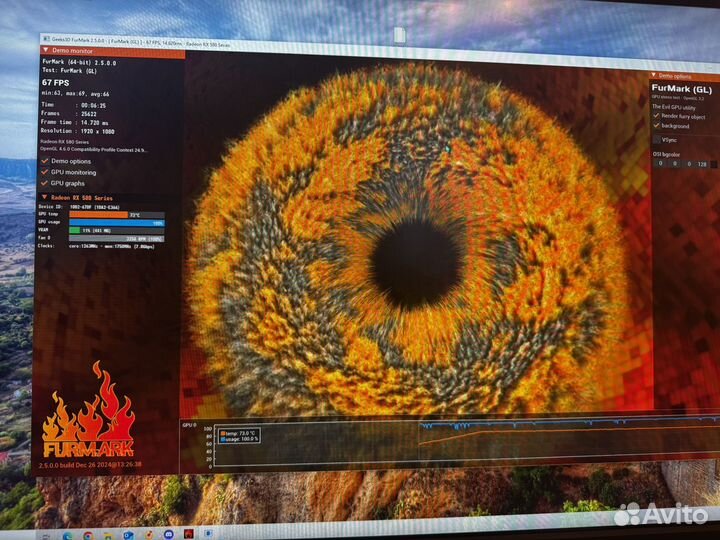Click the FurMark flame logo

(x=89, y=410)
